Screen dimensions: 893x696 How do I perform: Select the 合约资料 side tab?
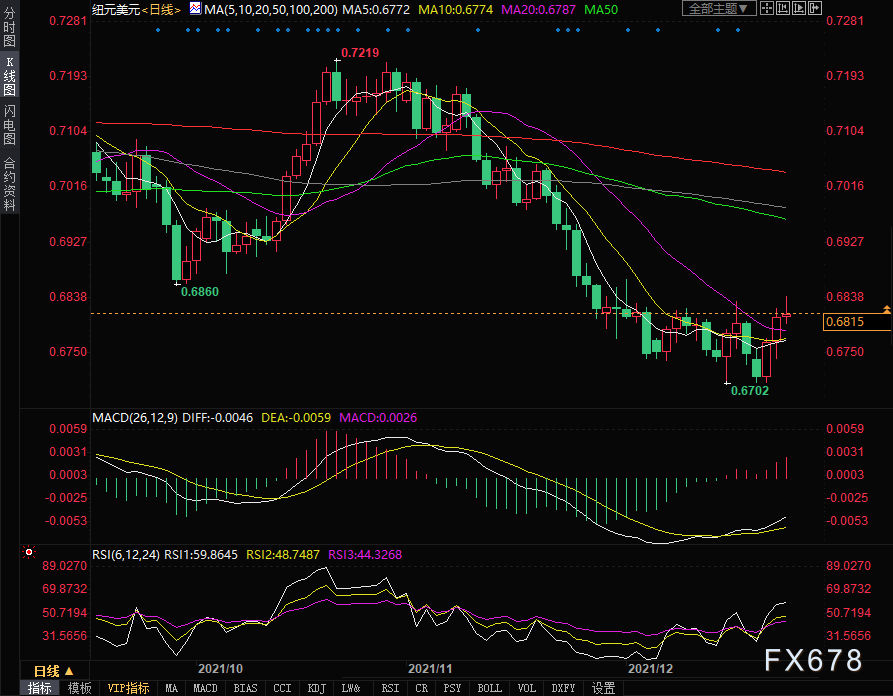pyautogui.click(x=9, y=183)
